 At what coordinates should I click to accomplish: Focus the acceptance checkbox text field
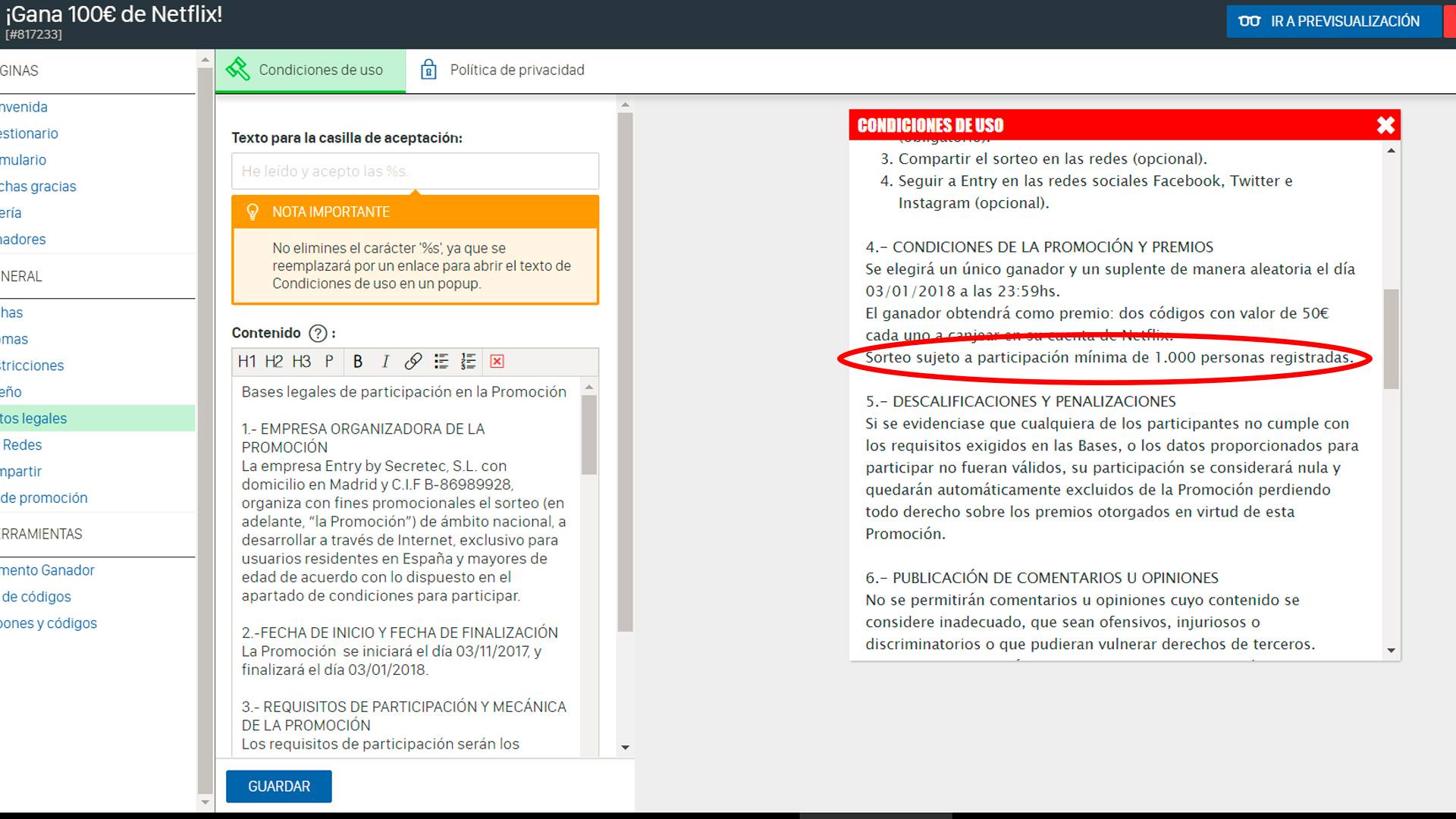(415, 171)
